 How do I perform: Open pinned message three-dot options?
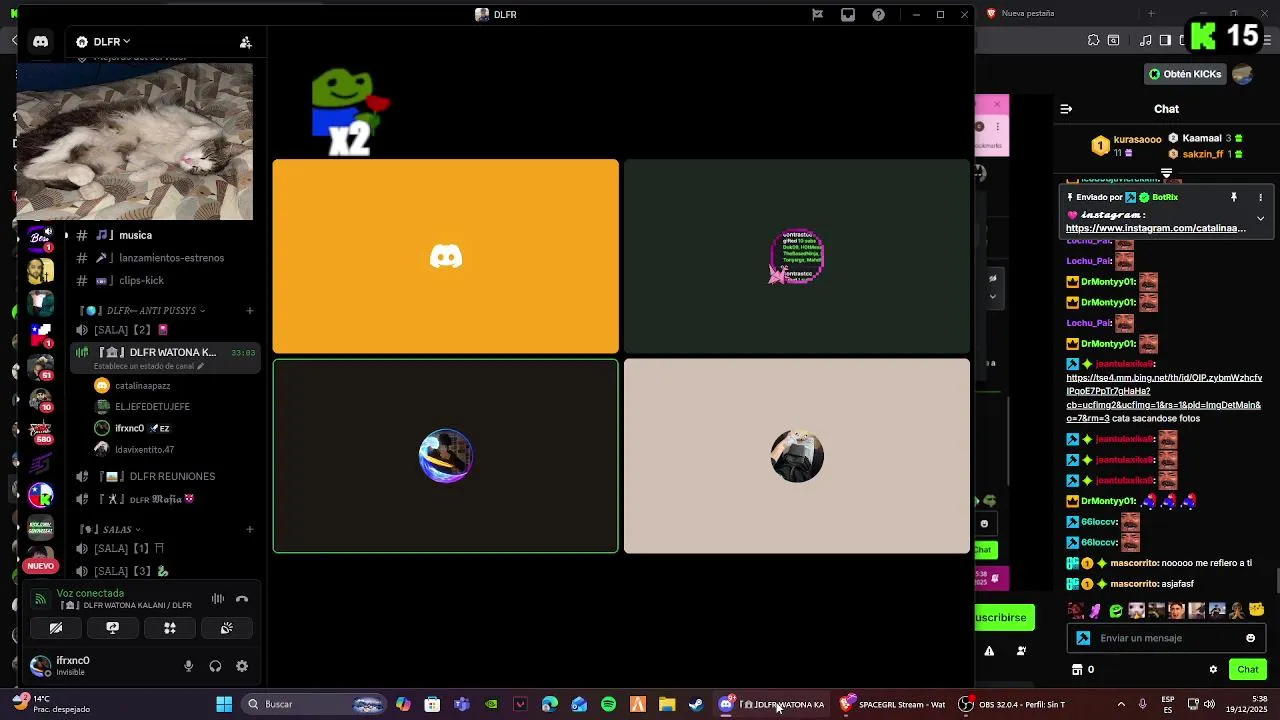(x=1260, y=197)
